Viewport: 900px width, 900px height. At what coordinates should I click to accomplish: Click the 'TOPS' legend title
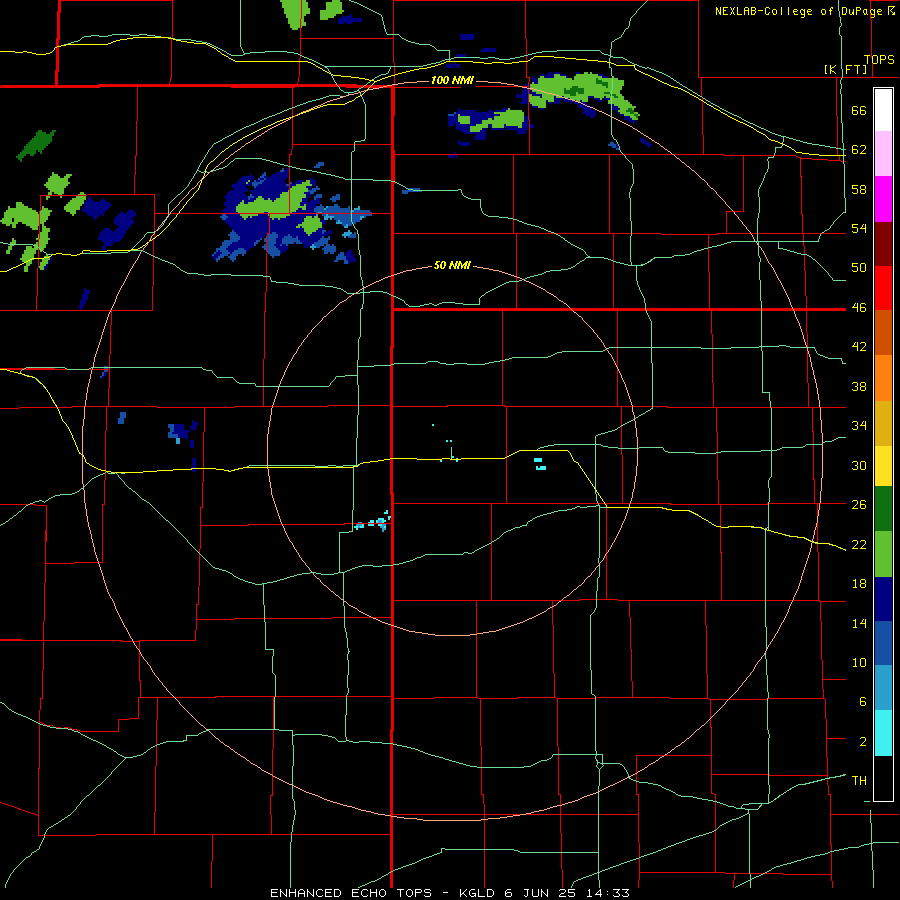[x=879, y=60]
